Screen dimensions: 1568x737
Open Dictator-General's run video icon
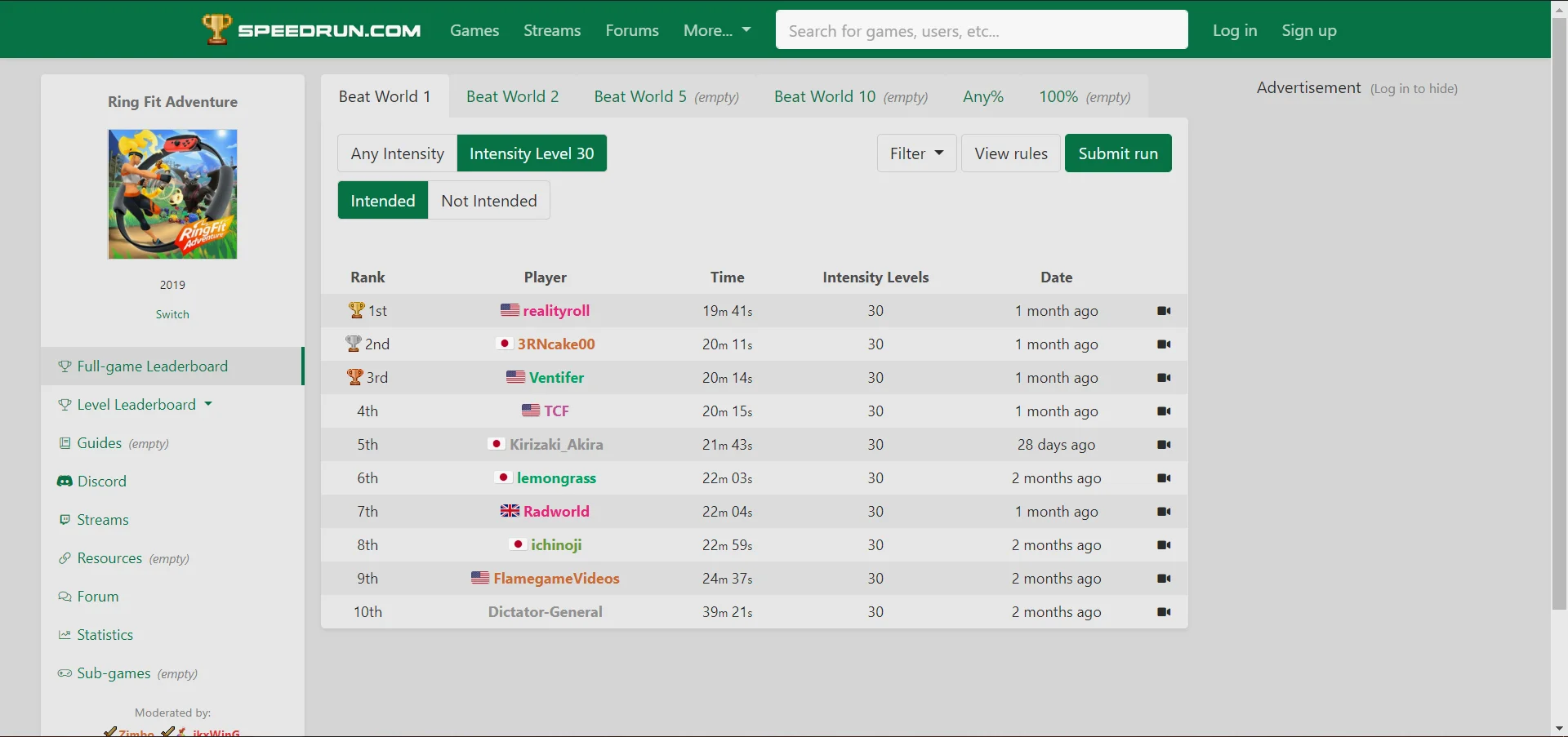tap(1164, 612)
